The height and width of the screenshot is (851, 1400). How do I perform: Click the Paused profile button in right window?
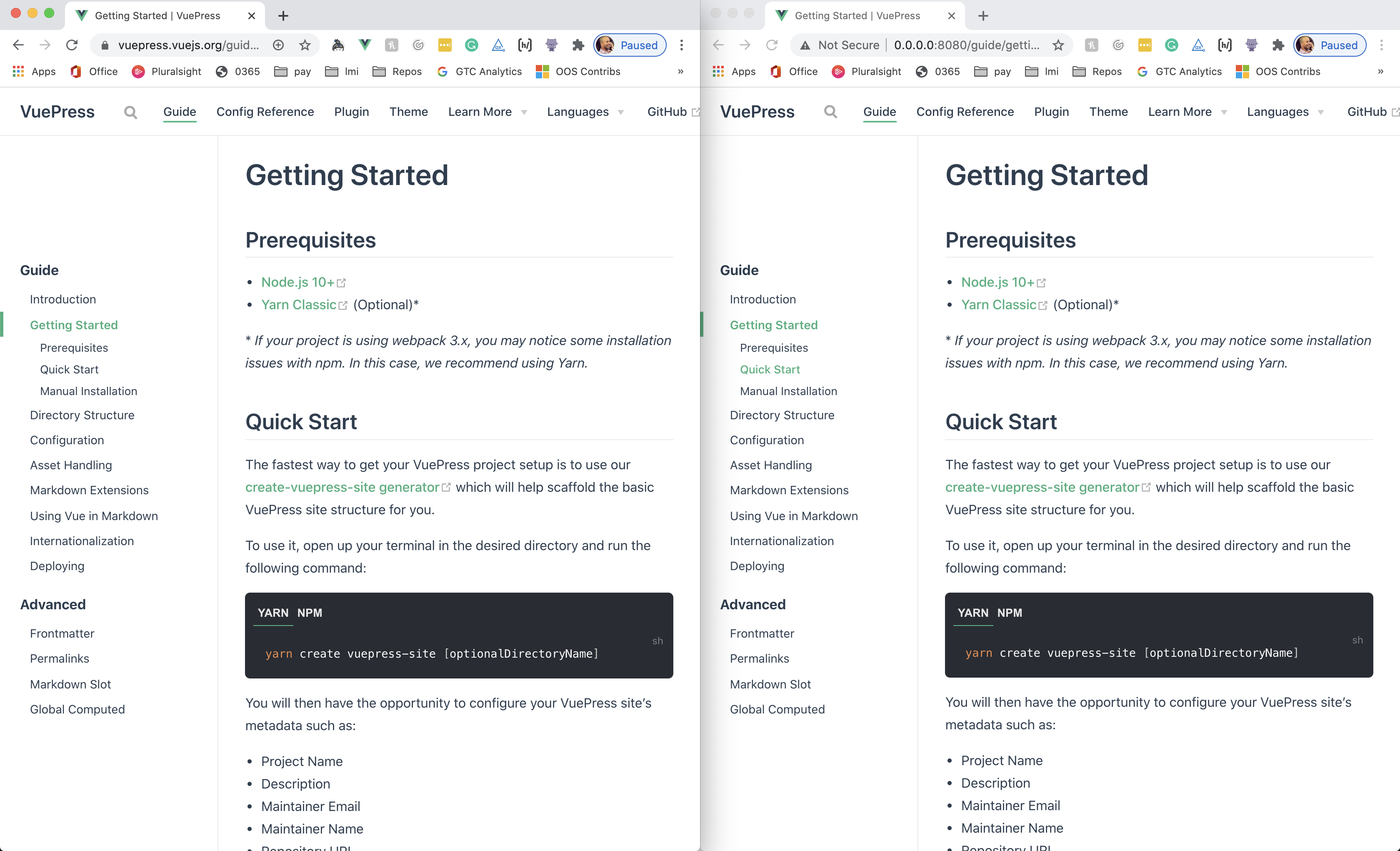1330,45
